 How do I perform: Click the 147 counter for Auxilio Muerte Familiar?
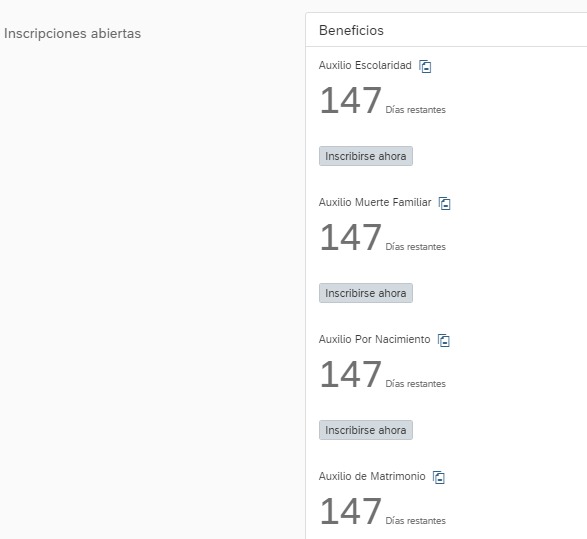351,237
